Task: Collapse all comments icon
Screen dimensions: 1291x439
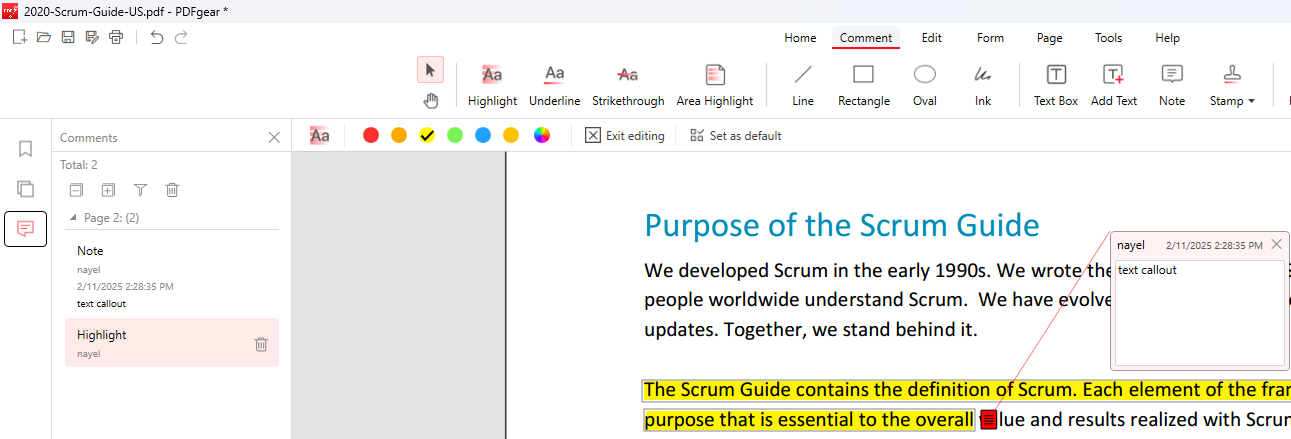Action: coord(76,190)
